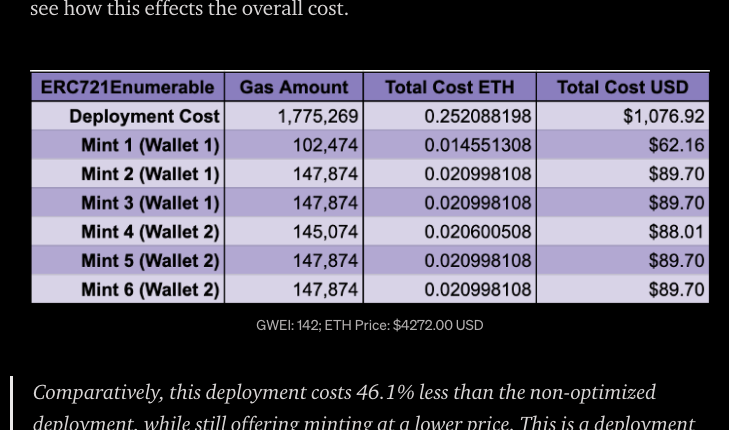Image resolution: width=729 pixels, height=430 pixels.
Task: Select the Mint 2 (Wallet 1) label
Action: [150, 174]
